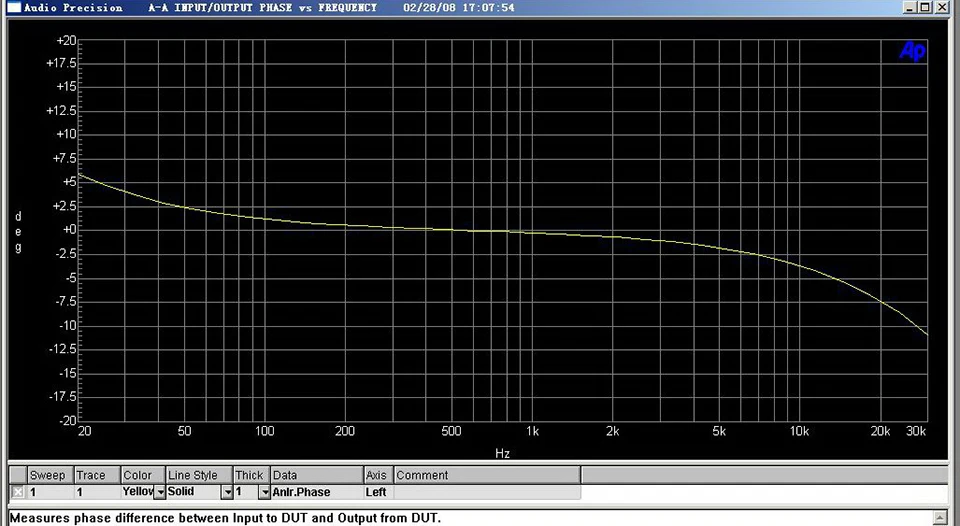The image size is (960, 526).
Task: Click the yellow phase trace near 1k
Action: tap(532, 233)
